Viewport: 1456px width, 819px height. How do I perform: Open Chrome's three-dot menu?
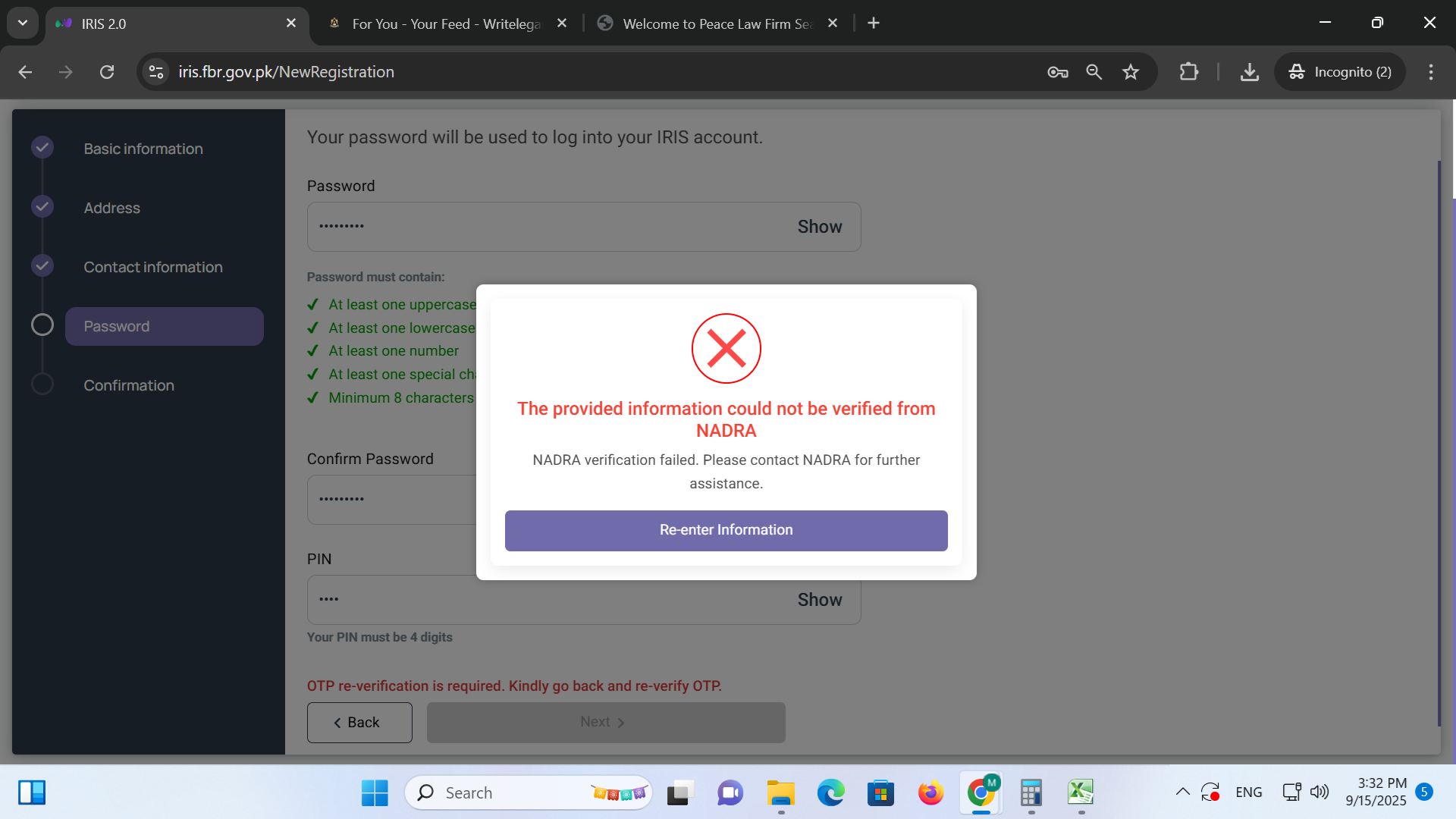click(x=1430, y=72)
